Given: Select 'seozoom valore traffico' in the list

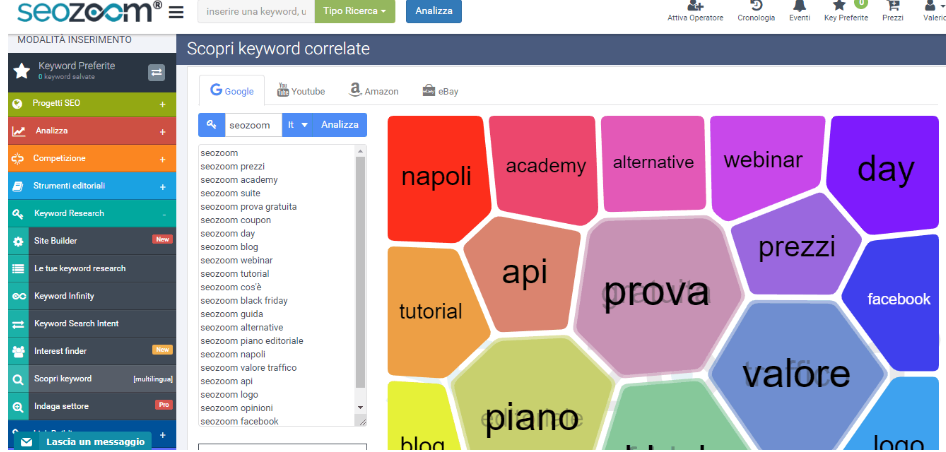Looking at the screenshot, I should point(248,368).
